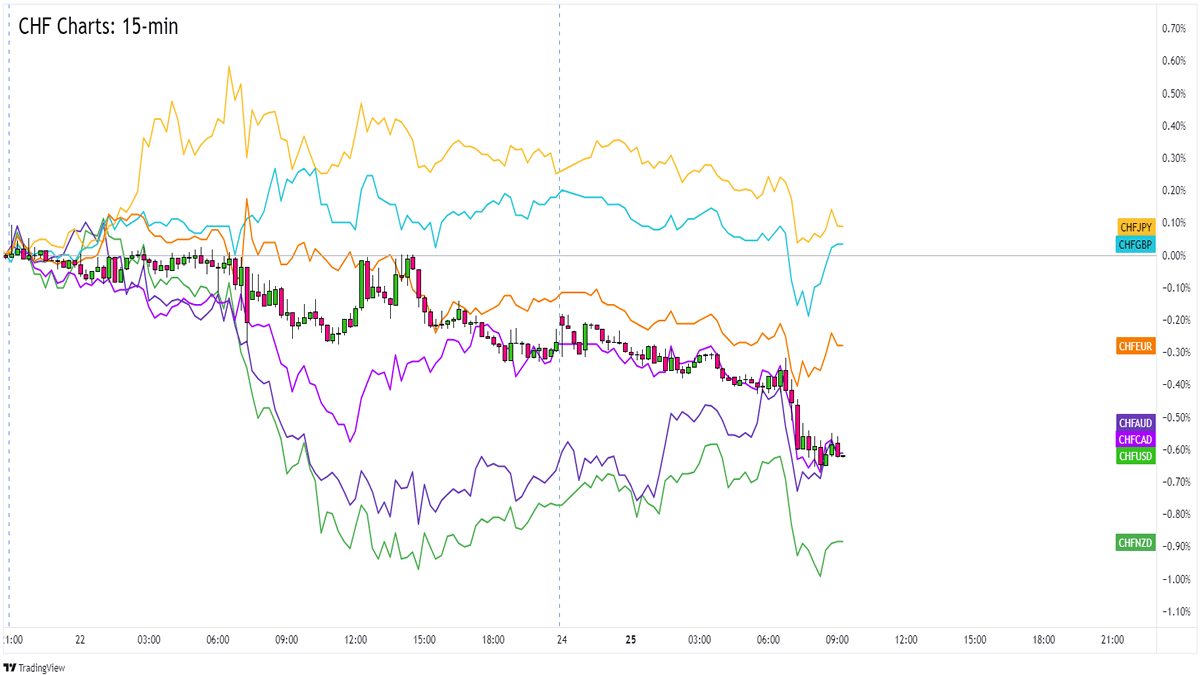Select the CHFJPY series label
This screenshot has width=1200, height=675.
pos(1136,226)
